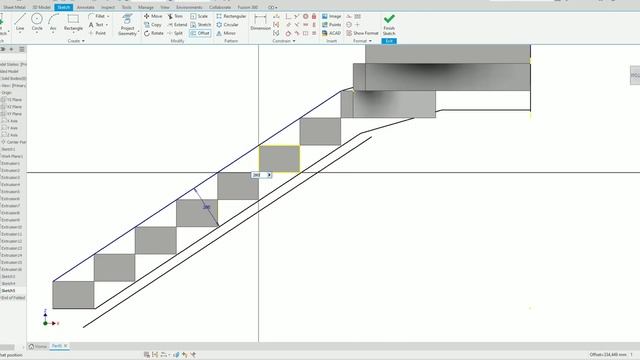Select YZ Plane in model browser
Image resolution: width=640 pixels, height=360 pixels.
(x=12, y=100)
